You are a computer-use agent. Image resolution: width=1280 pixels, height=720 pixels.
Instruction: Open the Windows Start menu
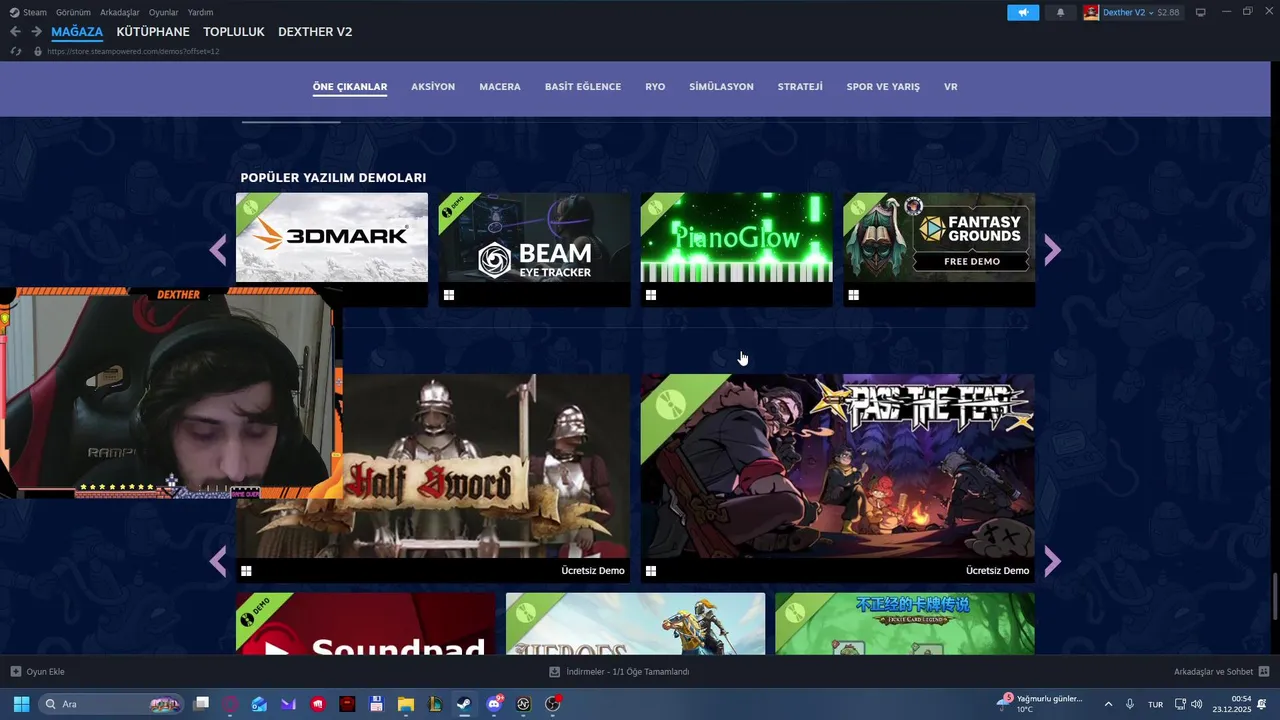click(21, 704)
